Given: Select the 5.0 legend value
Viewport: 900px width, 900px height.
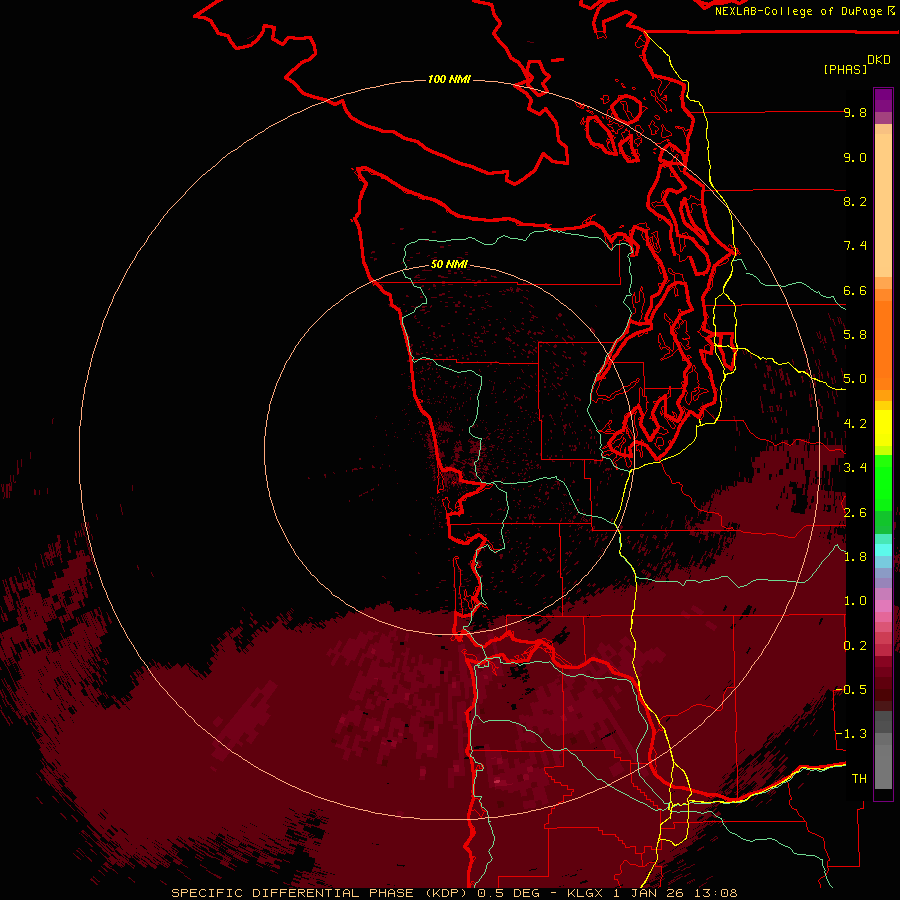Looking at the screenshot, I should [855, 379].
